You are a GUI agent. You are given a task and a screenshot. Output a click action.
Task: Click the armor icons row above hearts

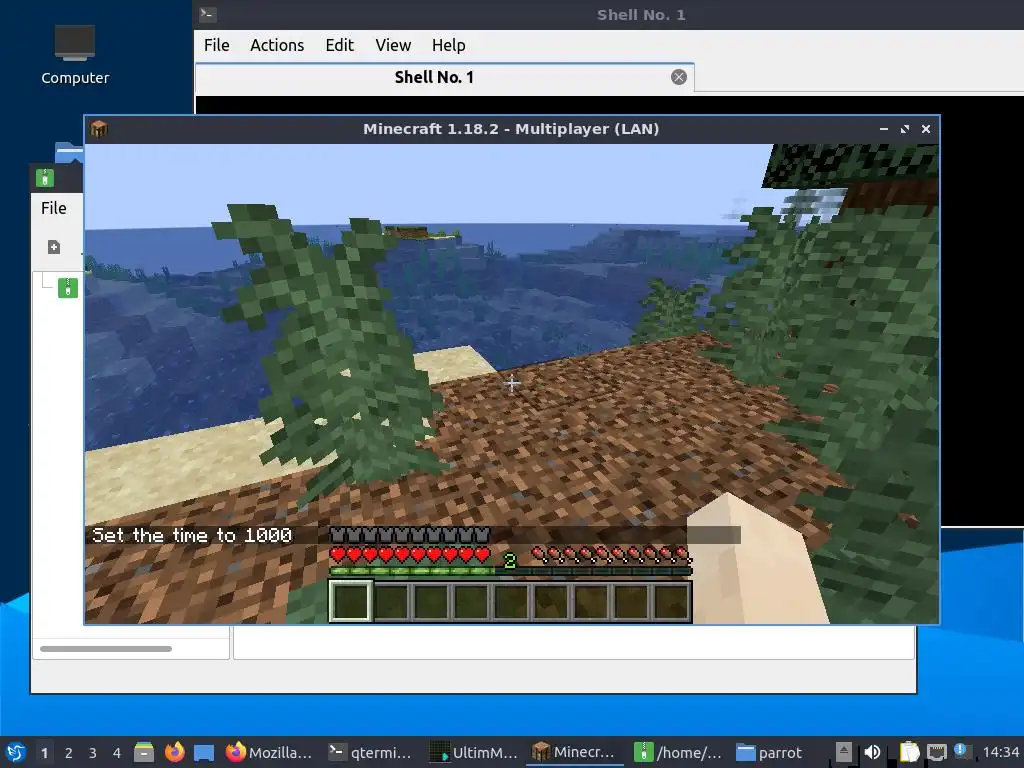409,535
